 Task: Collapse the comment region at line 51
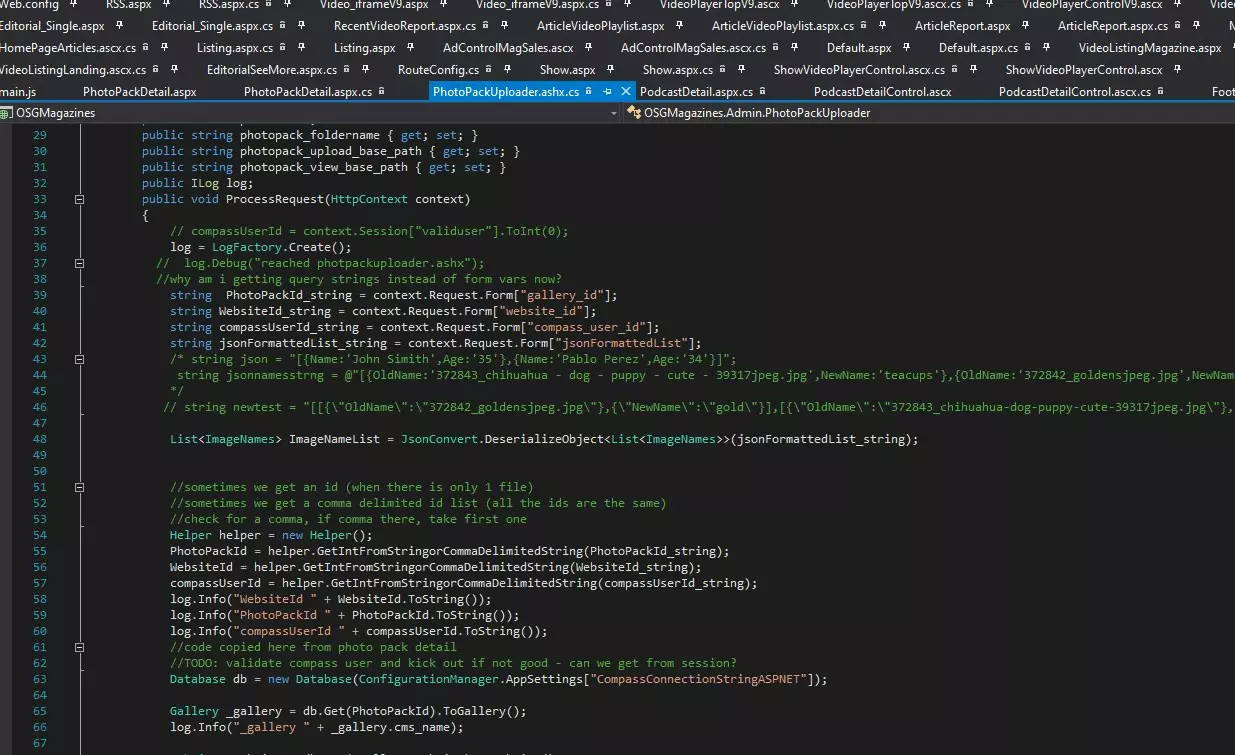(x=79, y=487)
